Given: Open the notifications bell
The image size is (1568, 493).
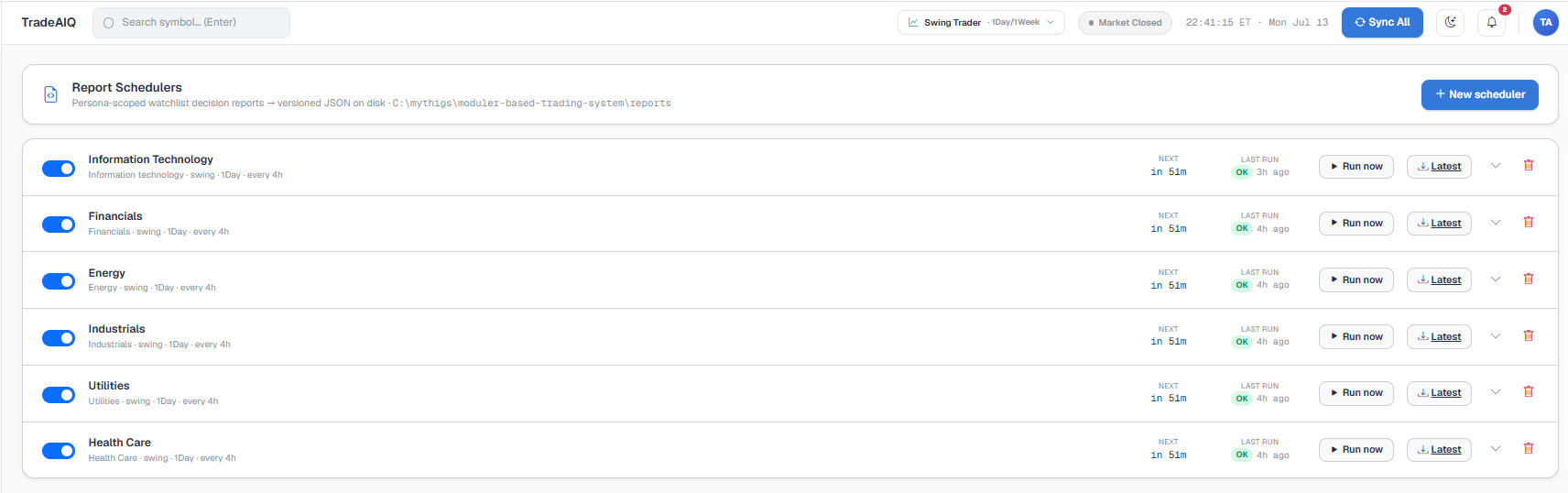Looking at the screenshot, I should 1492,22.
